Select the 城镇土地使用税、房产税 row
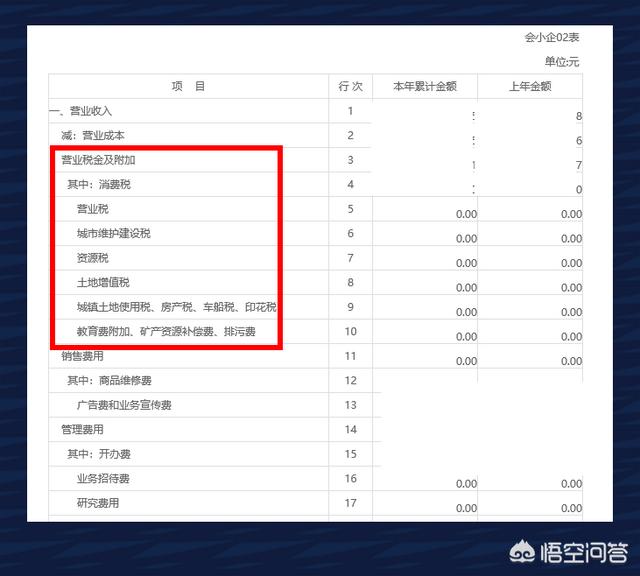 pos(176,307)
